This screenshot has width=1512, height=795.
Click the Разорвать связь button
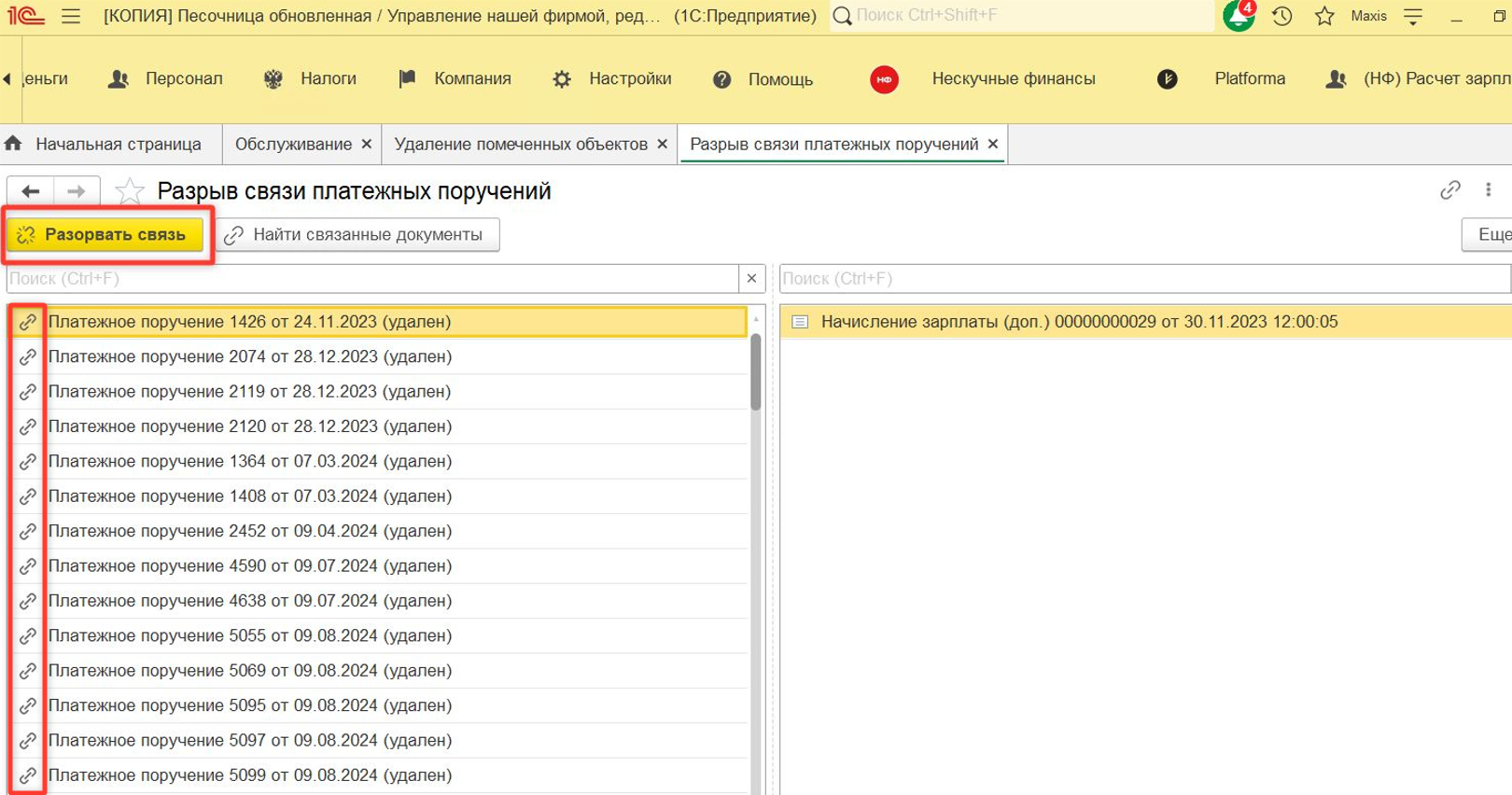pos(105,234)
